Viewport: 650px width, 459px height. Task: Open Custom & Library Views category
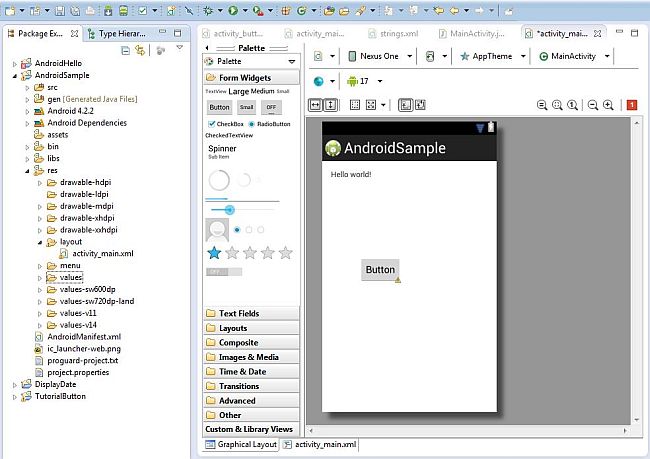pyautogui.click(x=251, y=429)
